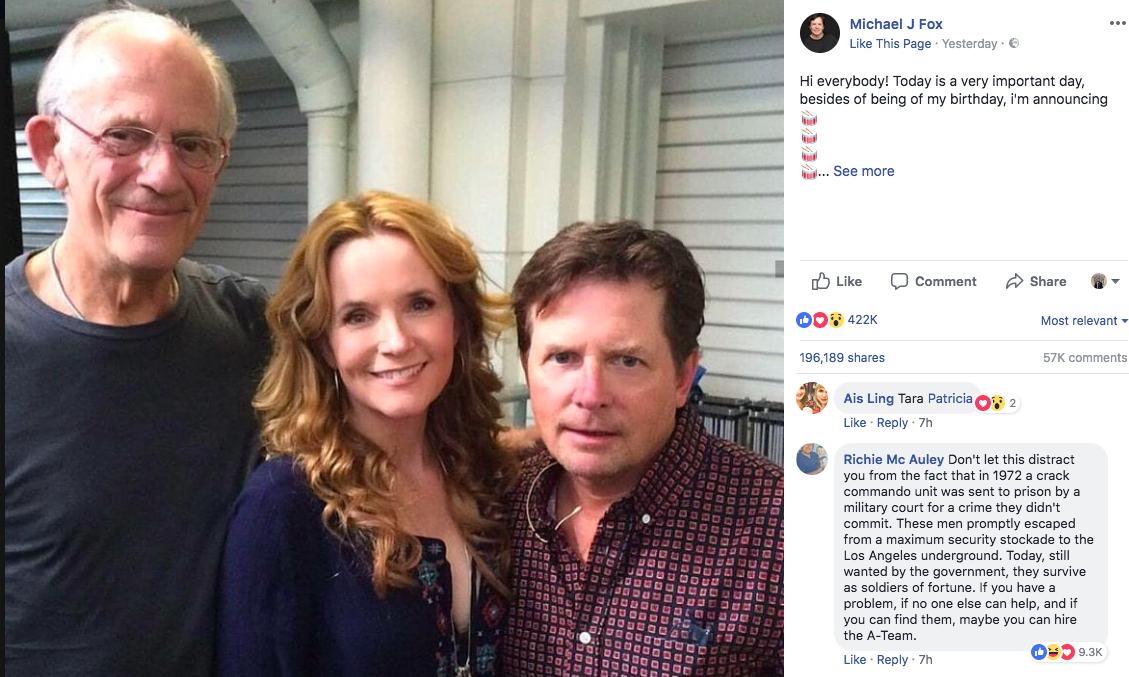1129x677 pixels.
Task: Share the post using Share arrow
Action: point(1036,281)
